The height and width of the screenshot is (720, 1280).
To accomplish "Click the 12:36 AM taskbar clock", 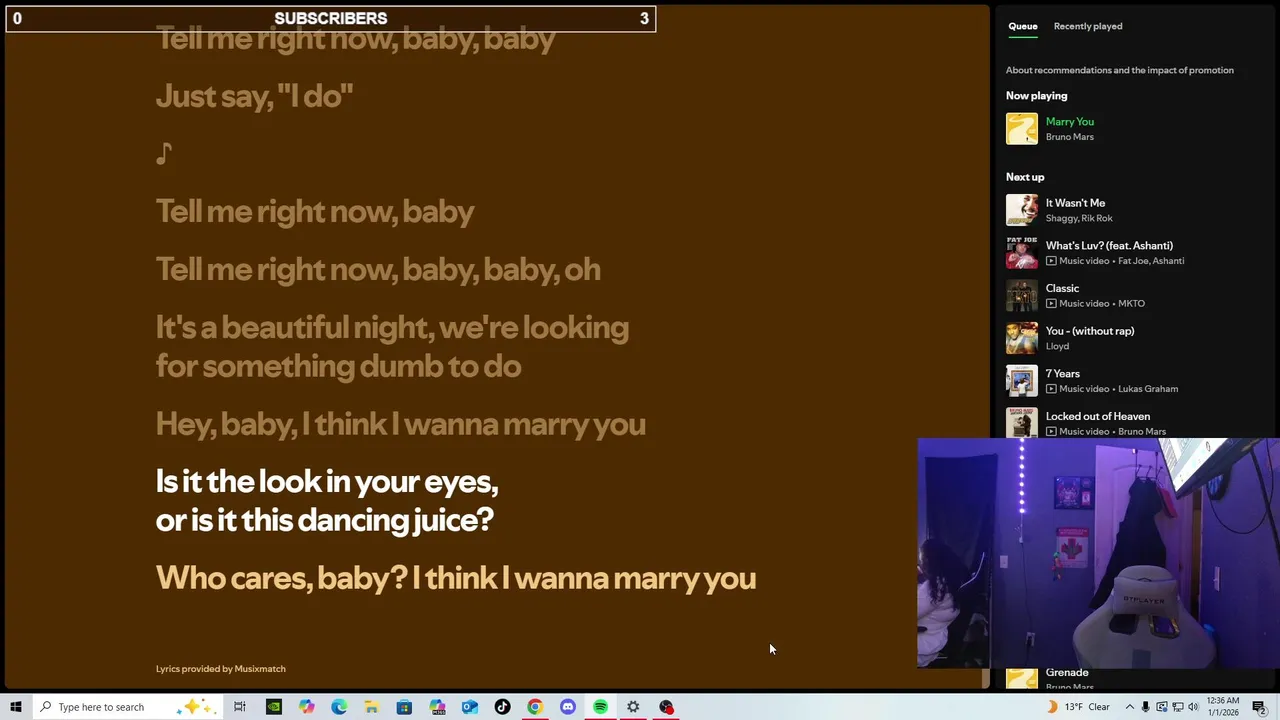I will tap(1223, 707).
